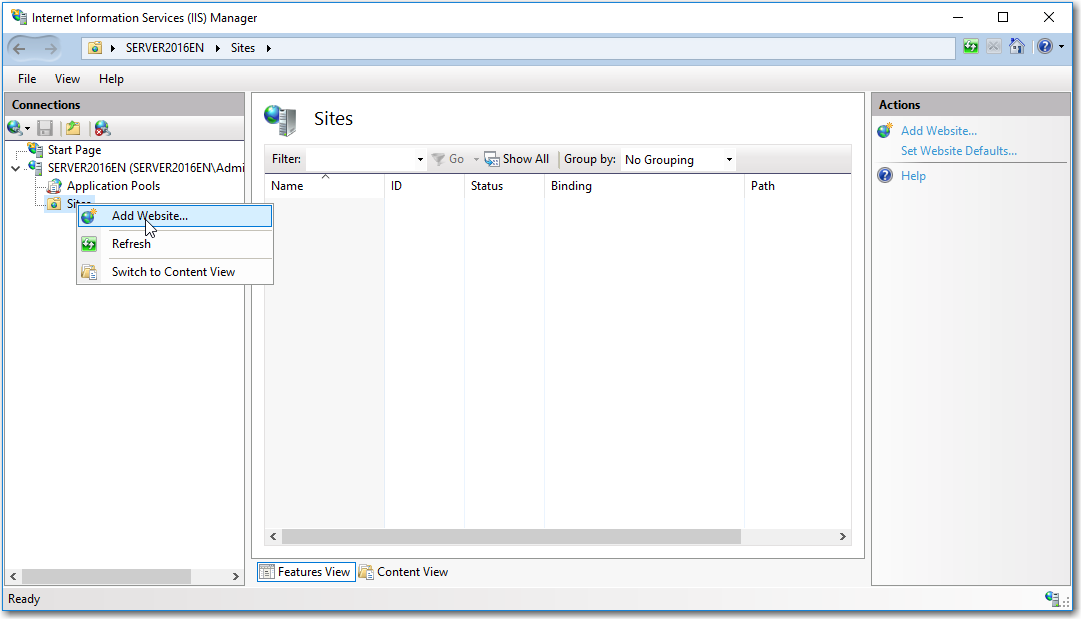Click the Sites list horizontal scrollbar
This screenshot has height=619, width=1081.
tap(512, 536)
